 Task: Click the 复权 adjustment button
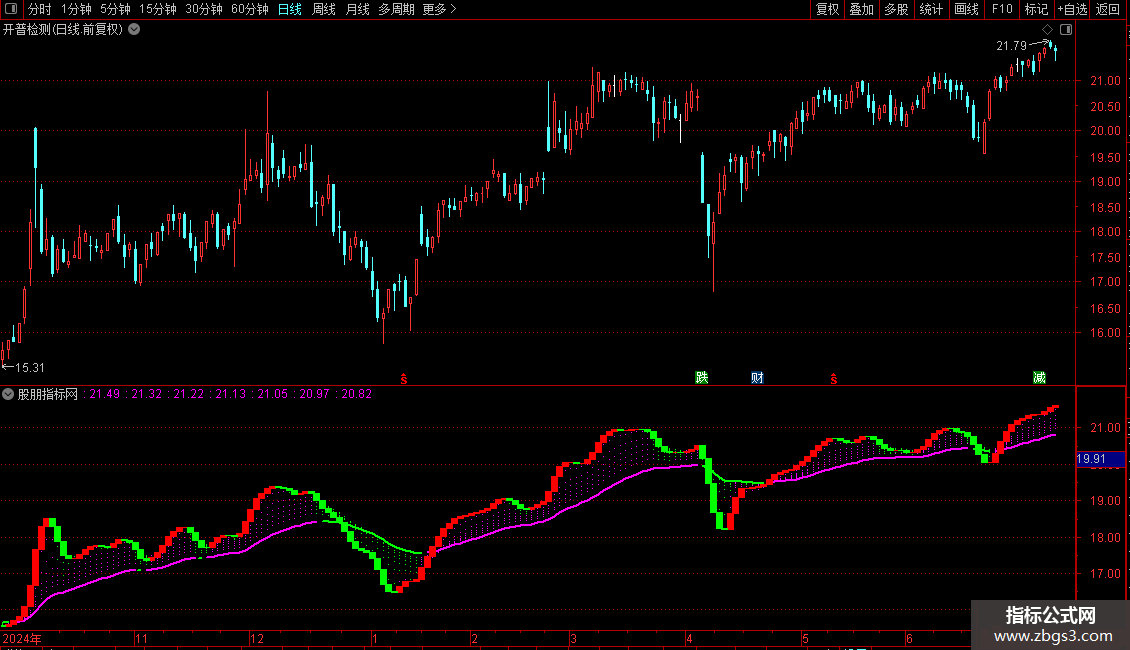coord(827,9)
